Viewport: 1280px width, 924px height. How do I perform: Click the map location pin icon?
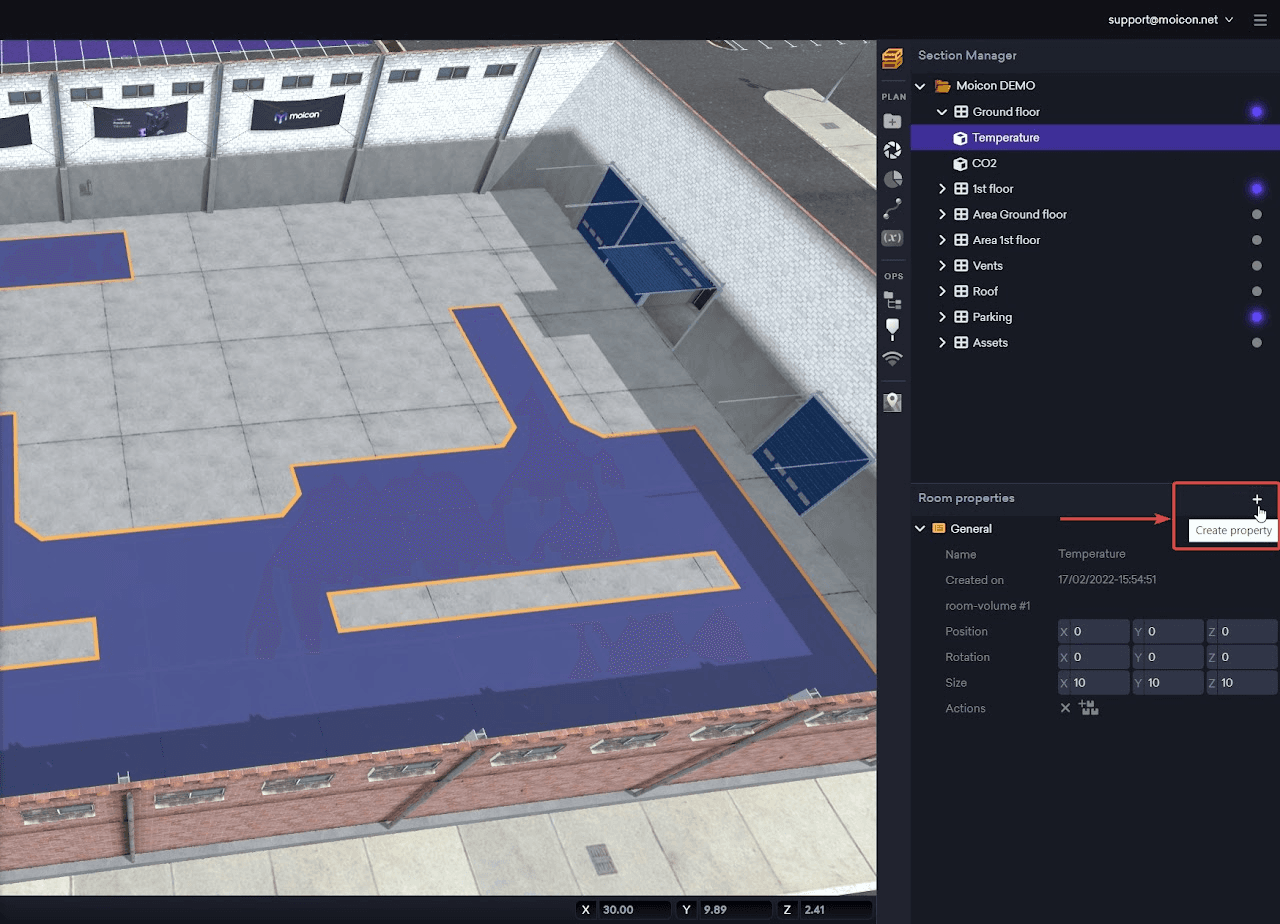tap(892, 402)
